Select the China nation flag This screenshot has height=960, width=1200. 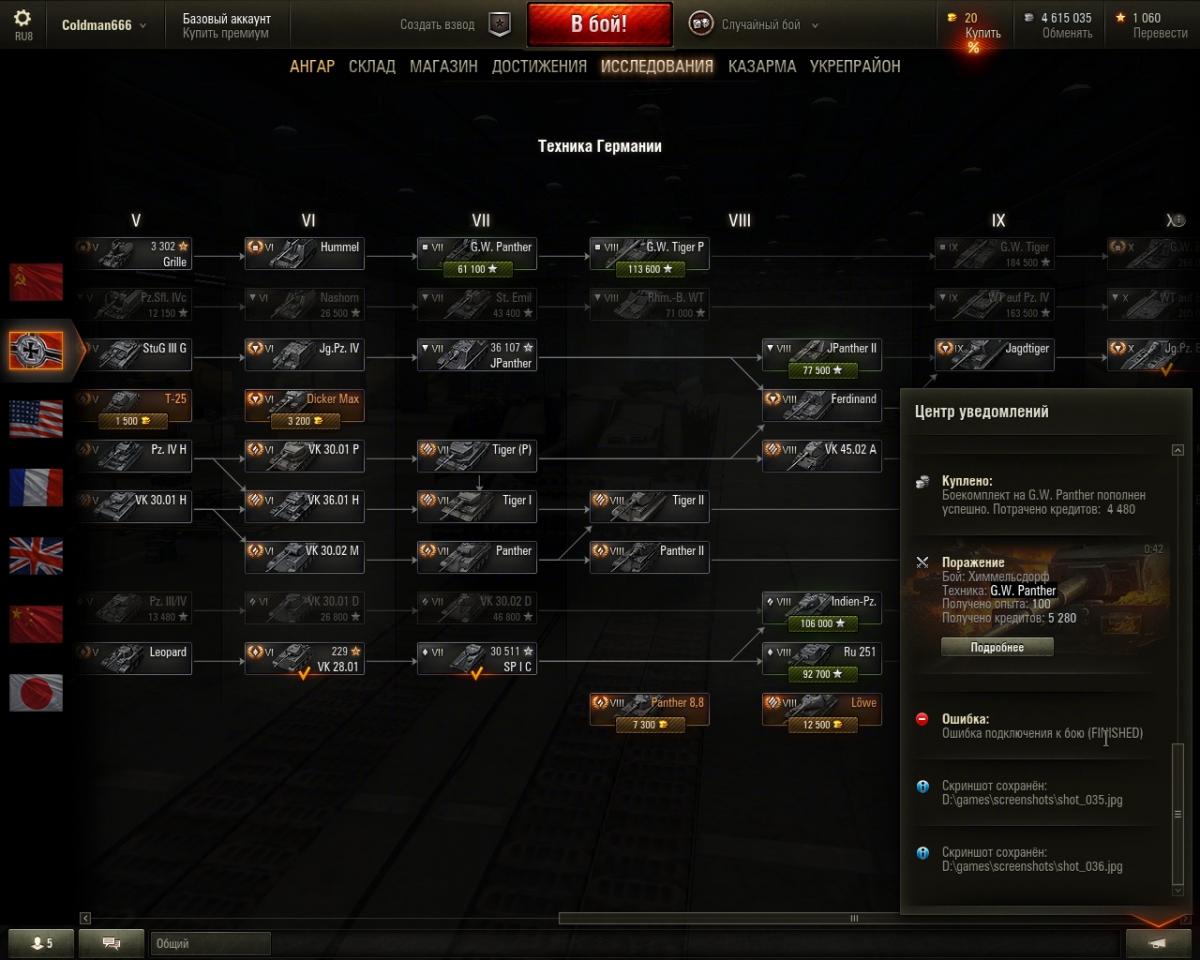pyautogui.click(x=36, y=623)
